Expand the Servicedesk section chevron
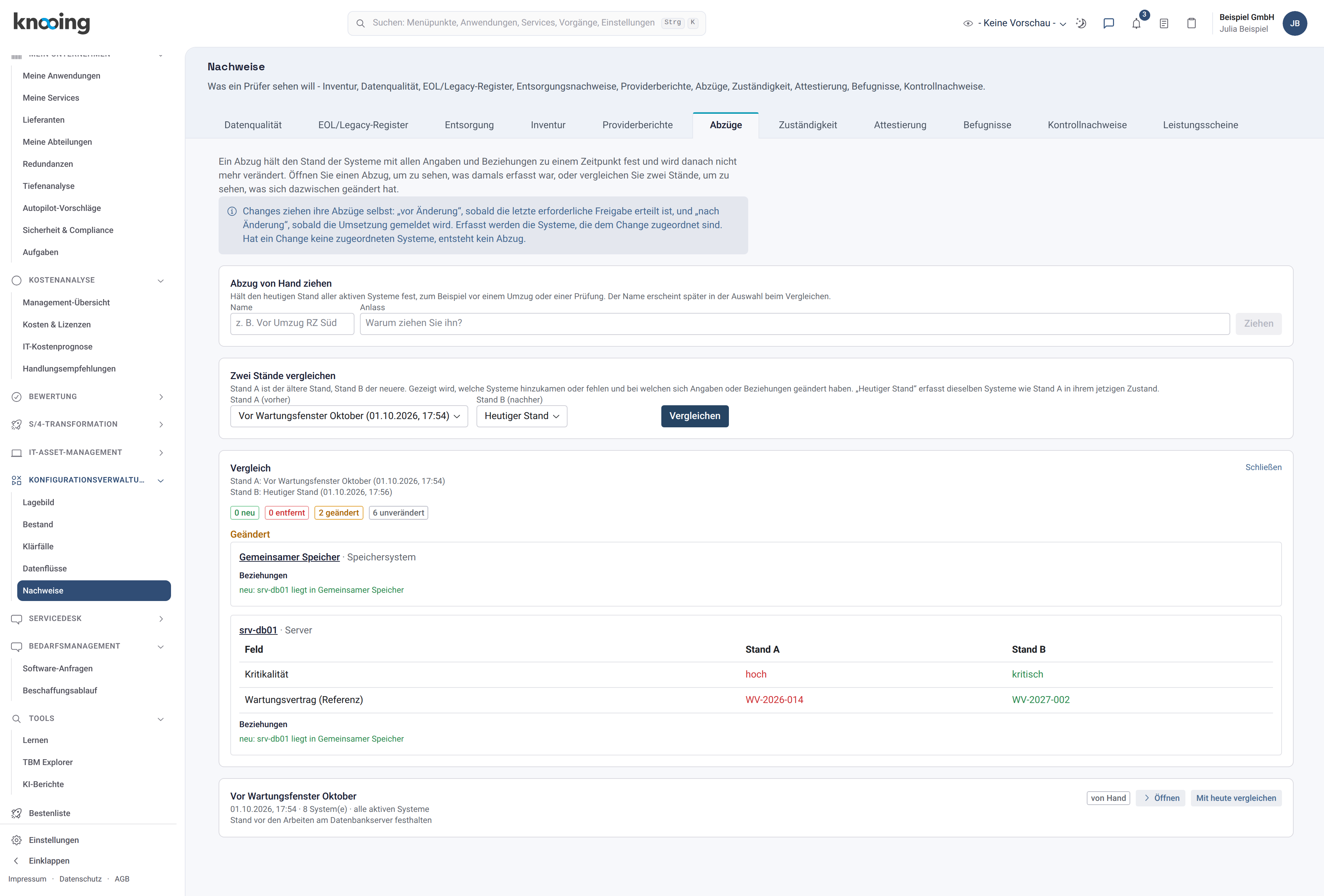This screenshot has height=896, width=1324. 161,619
